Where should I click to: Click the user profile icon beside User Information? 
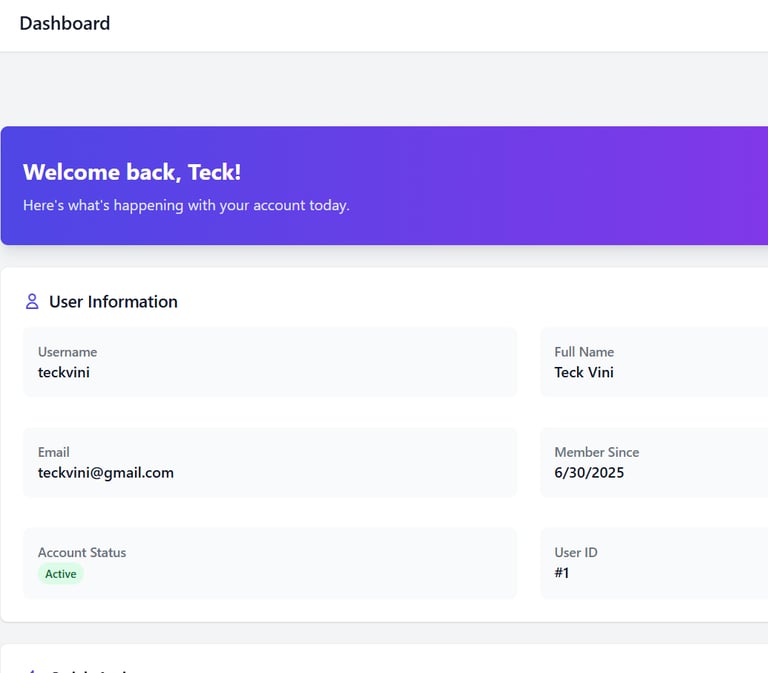point(32,301)
